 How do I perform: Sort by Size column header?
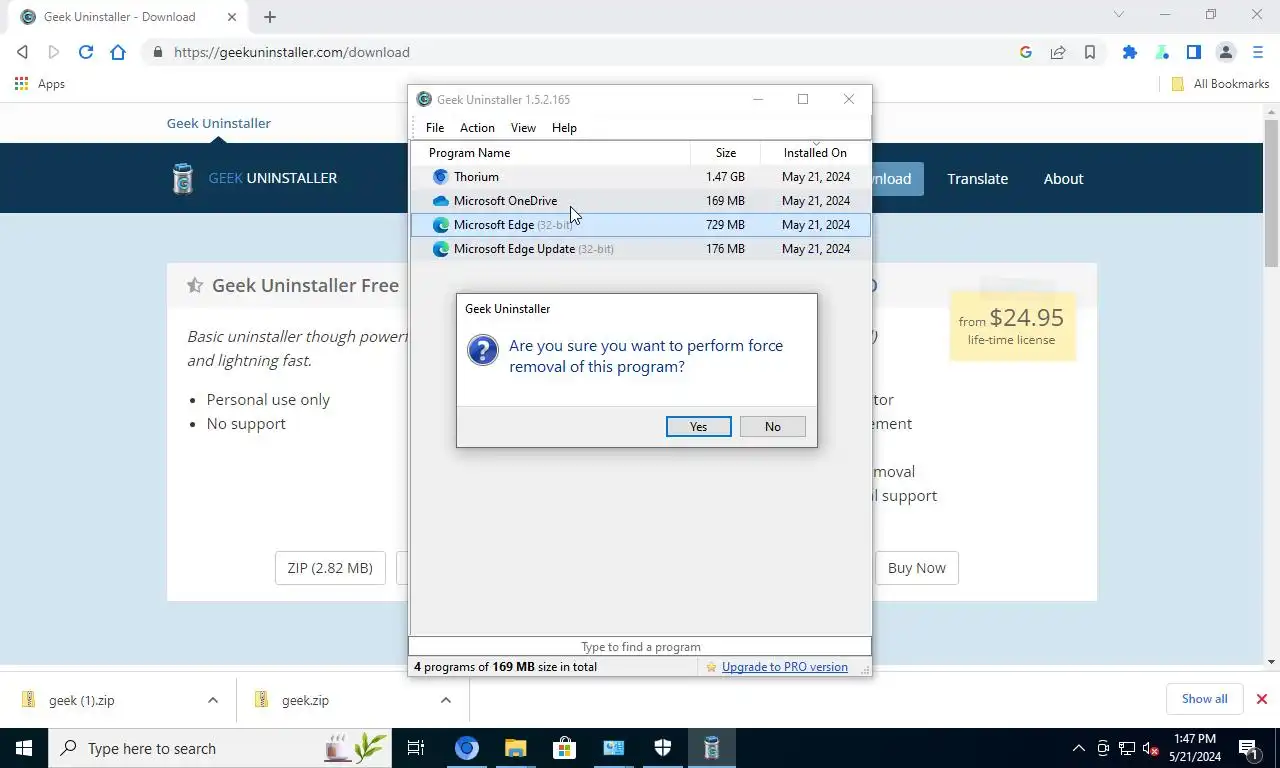[x=726, y=153]
